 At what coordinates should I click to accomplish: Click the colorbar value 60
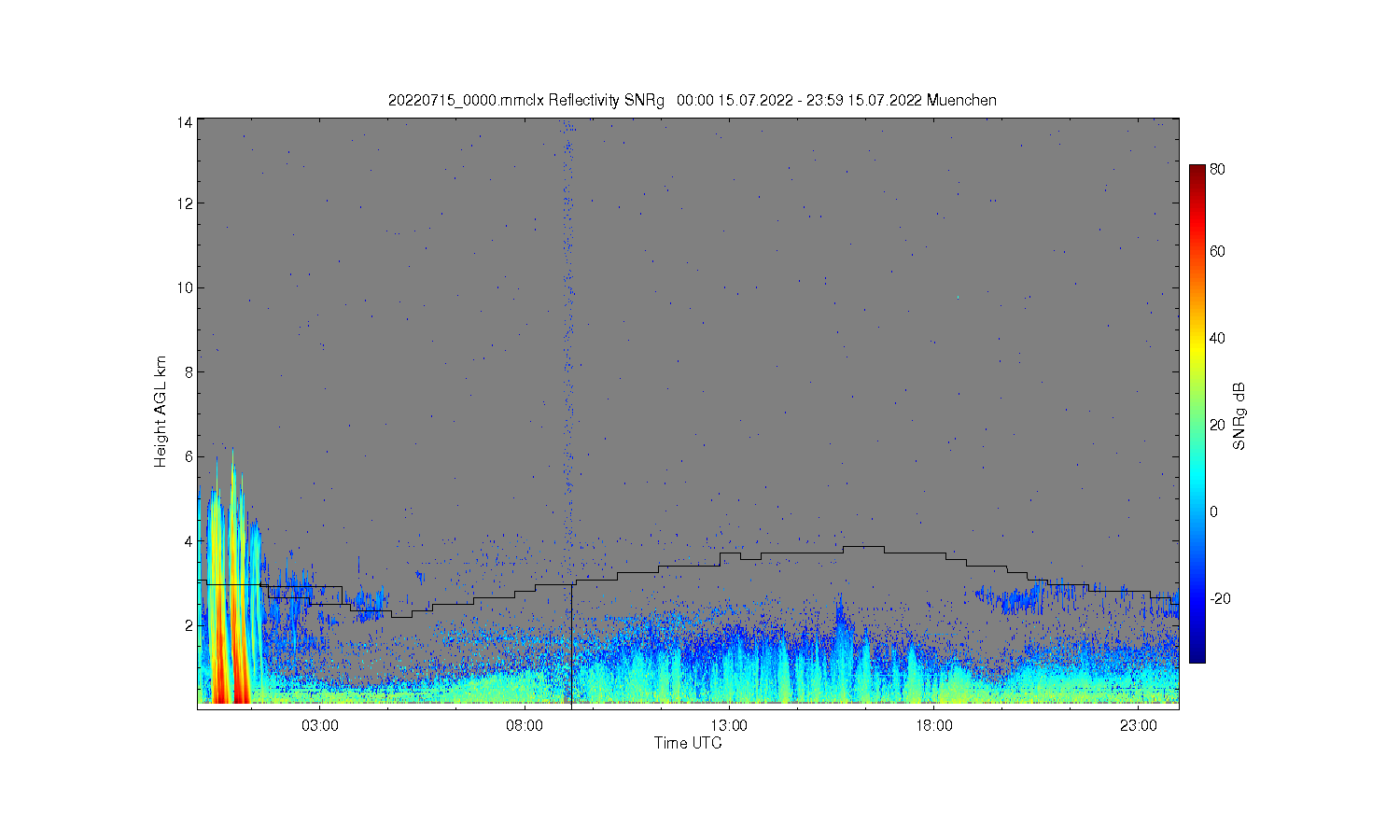click(1217, 252)
